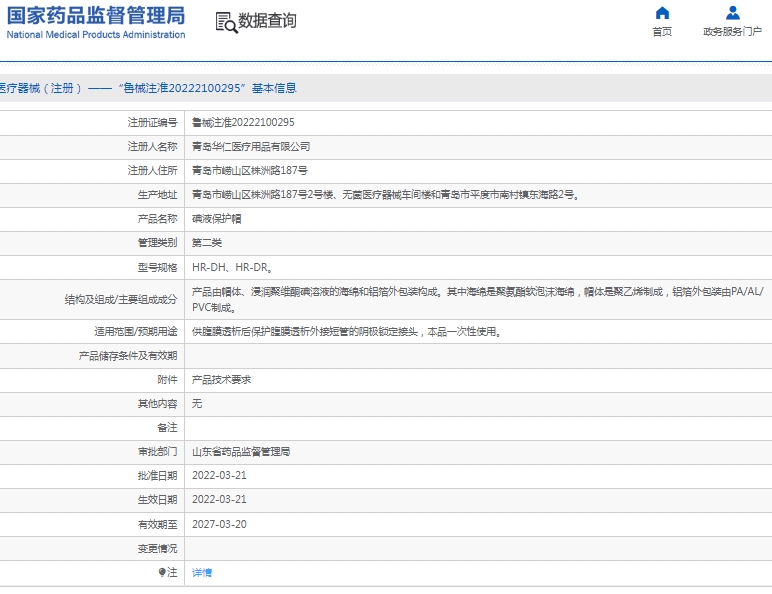Select registrant name 青岛华仁医疗用品有限公司

251,147
